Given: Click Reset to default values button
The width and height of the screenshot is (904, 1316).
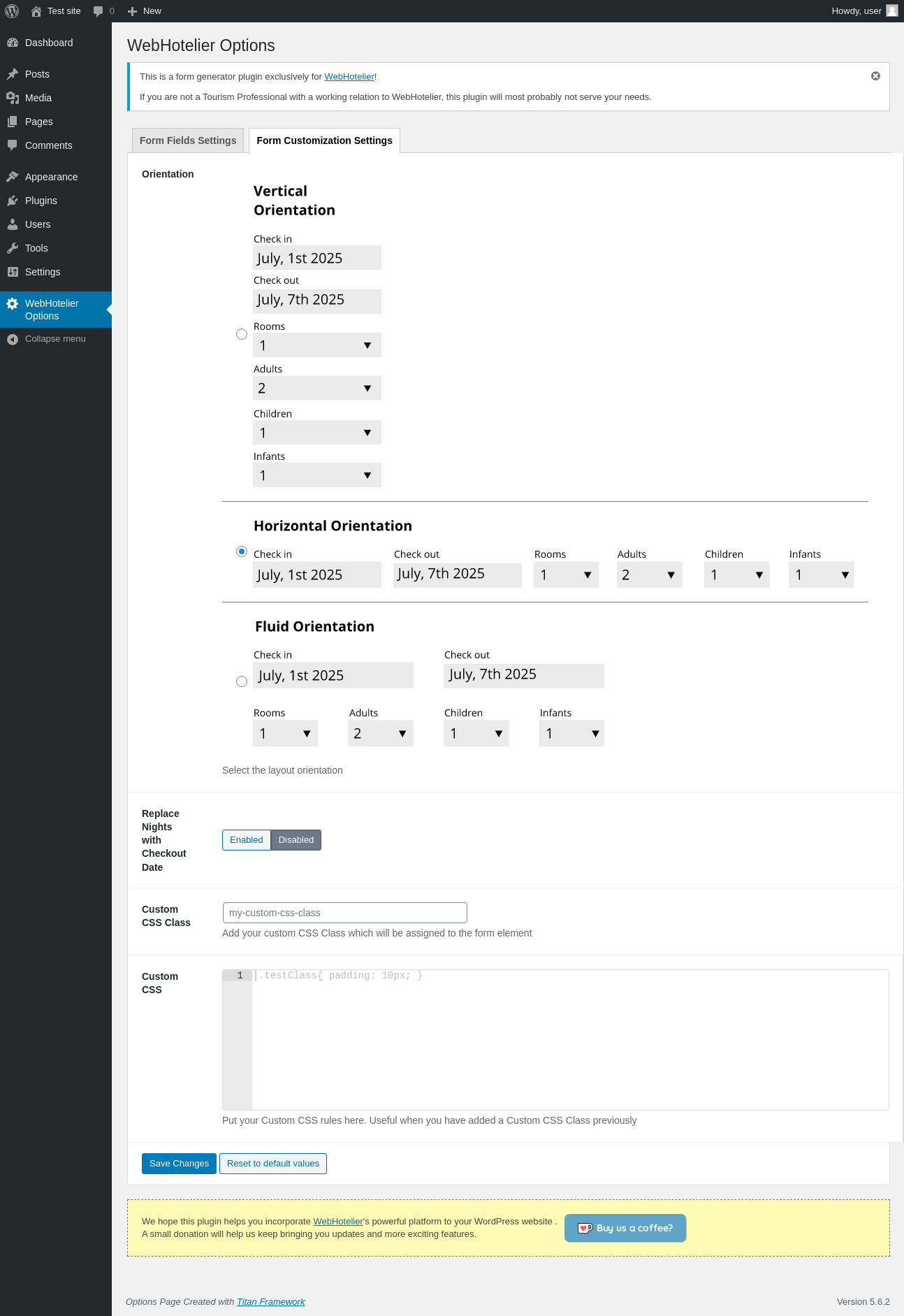Looking at the screenshot, I should [273, 1164].
